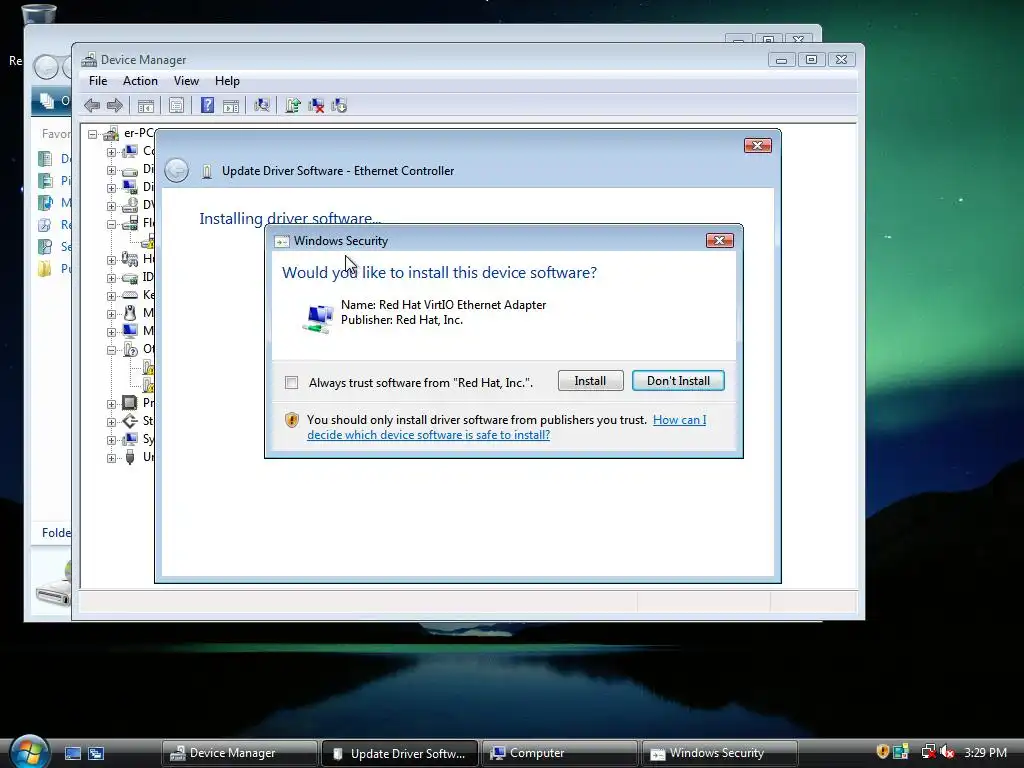The image size is (1024, 768).
Task: Expand the System devices node
Action: pyautogui.click(x=111, y=440)
